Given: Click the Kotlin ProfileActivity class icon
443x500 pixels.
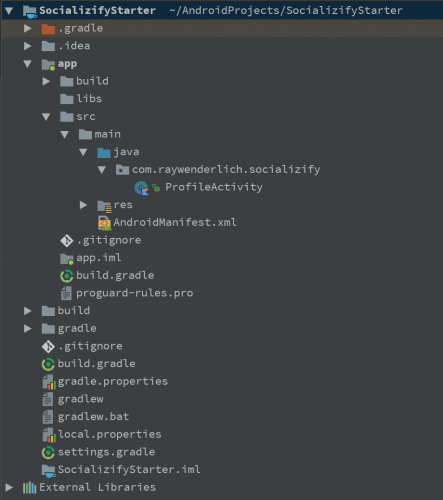Looking at the screenshot, I should pyautogui.click(x=142, y=188).
